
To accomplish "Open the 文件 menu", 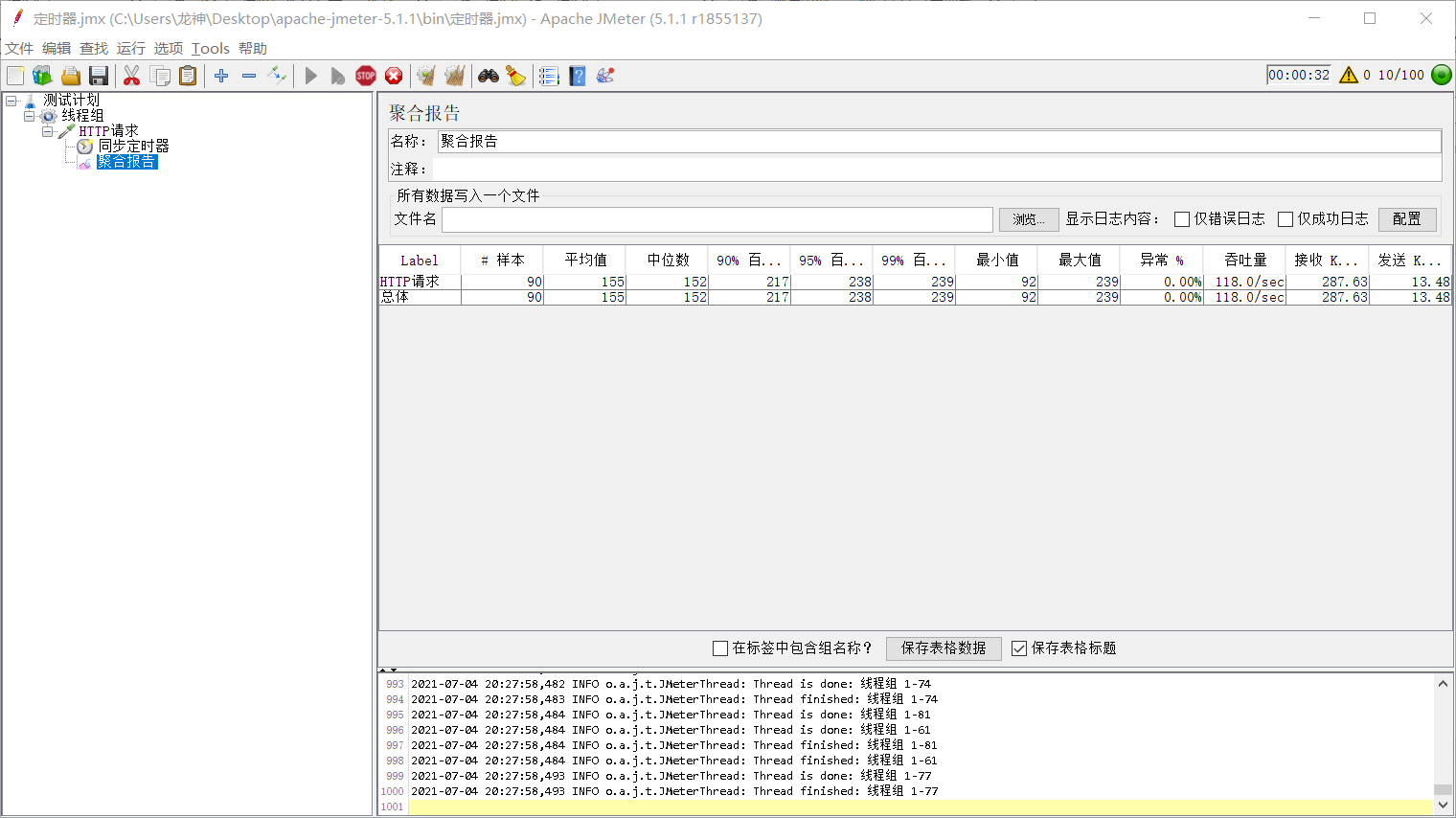I will pyautogui.click(x=19, y=49).
